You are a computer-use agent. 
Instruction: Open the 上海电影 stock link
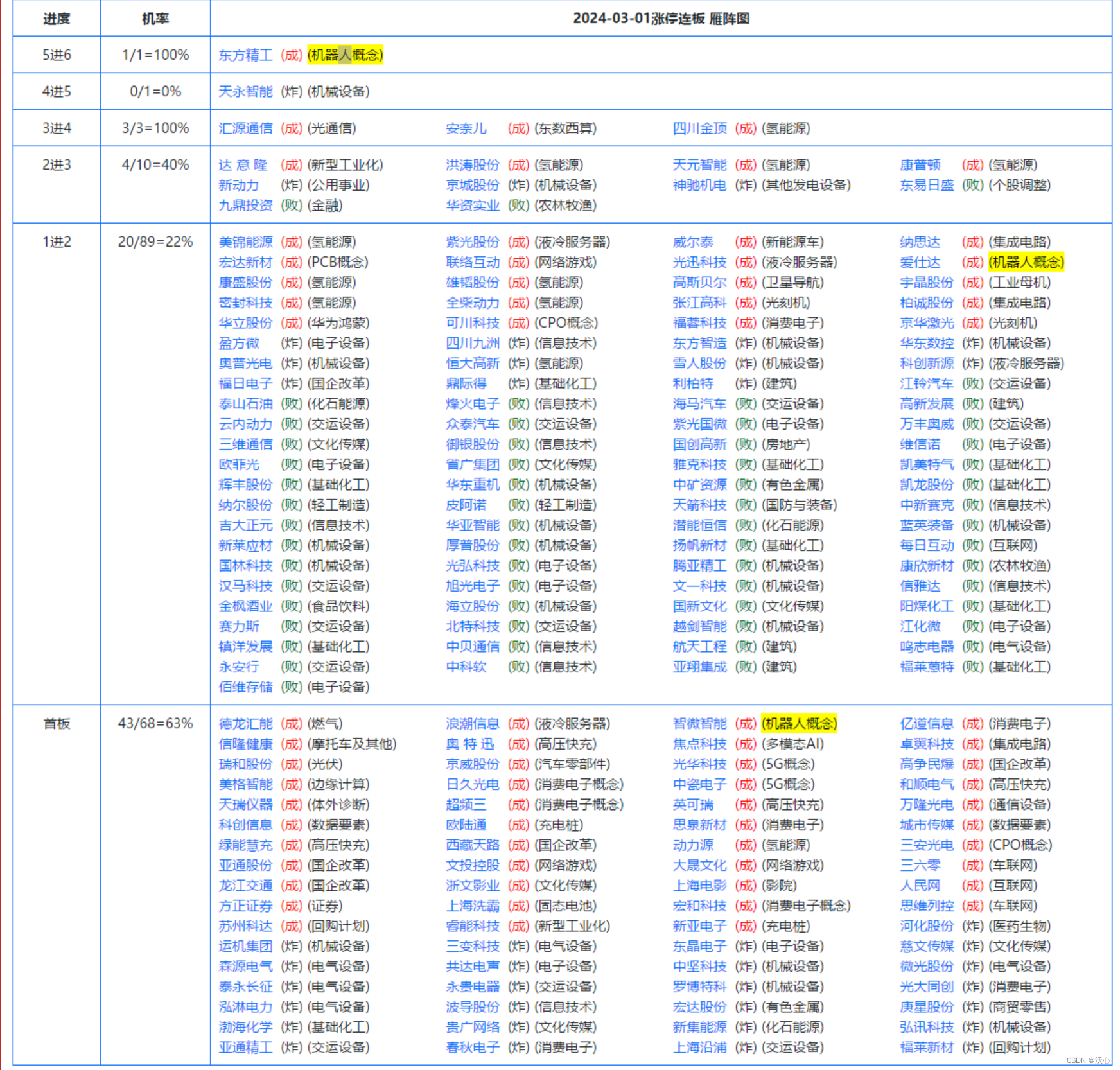click(x=699, y=886)
